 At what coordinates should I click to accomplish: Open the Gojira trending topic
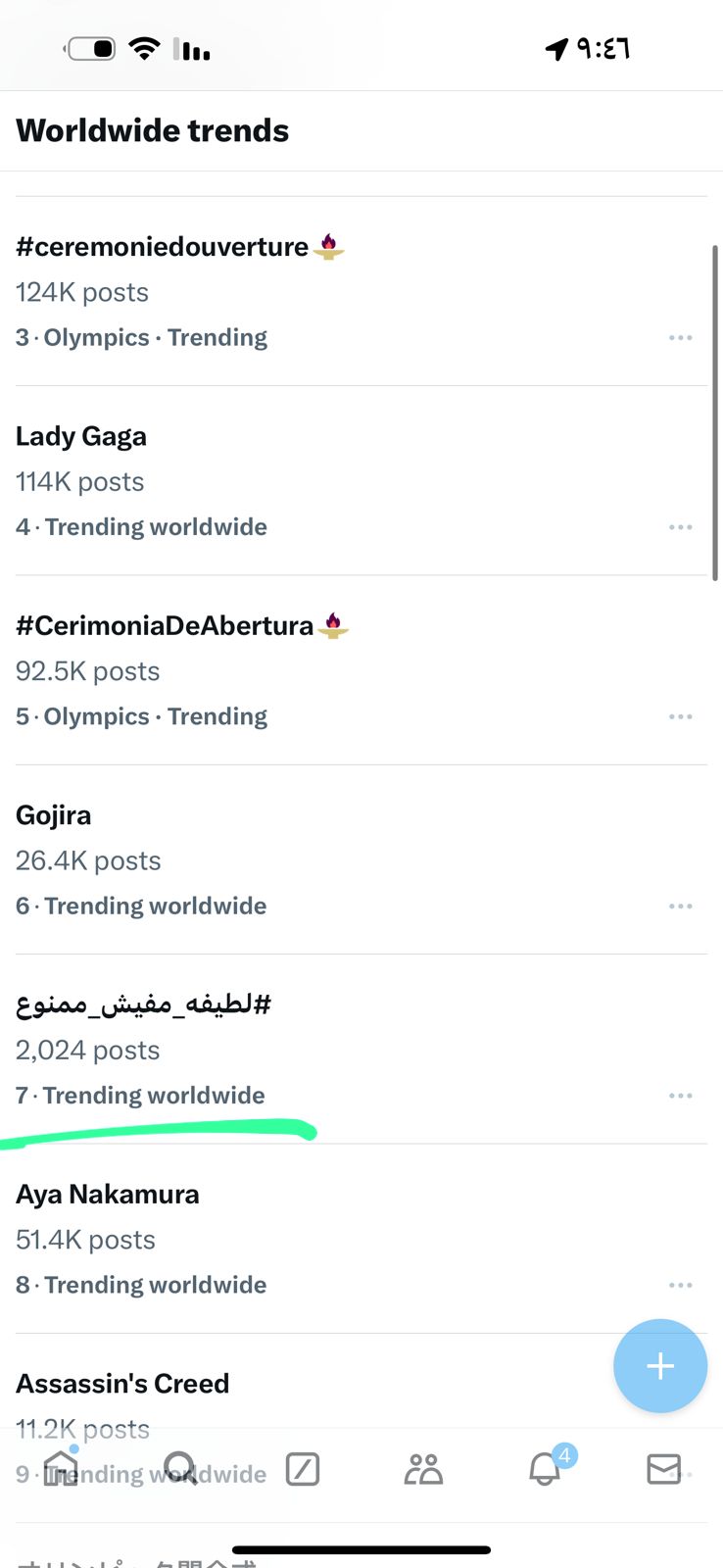click(54, 815)
